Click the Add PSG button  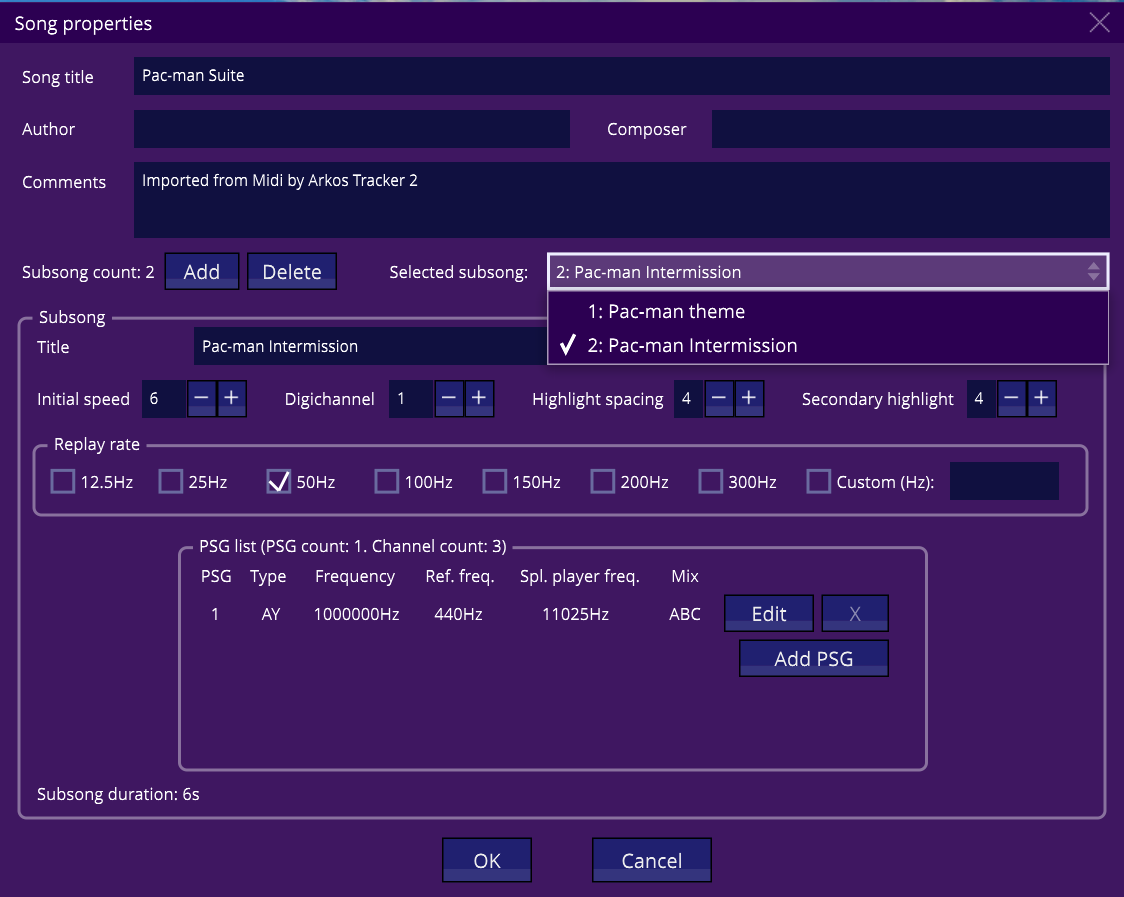(814, 658)
